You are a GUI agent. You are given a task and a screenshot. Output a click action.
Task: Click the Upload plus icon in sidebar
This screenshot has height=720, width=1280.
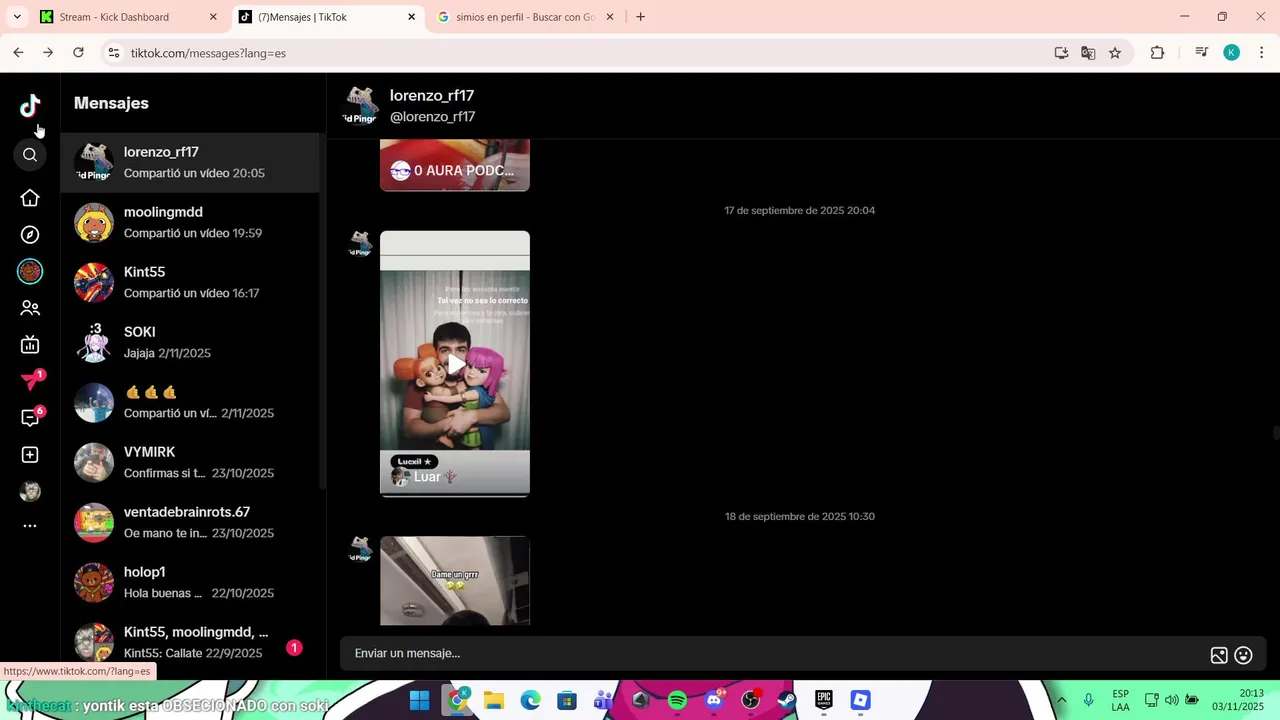[x=30, y=455]
